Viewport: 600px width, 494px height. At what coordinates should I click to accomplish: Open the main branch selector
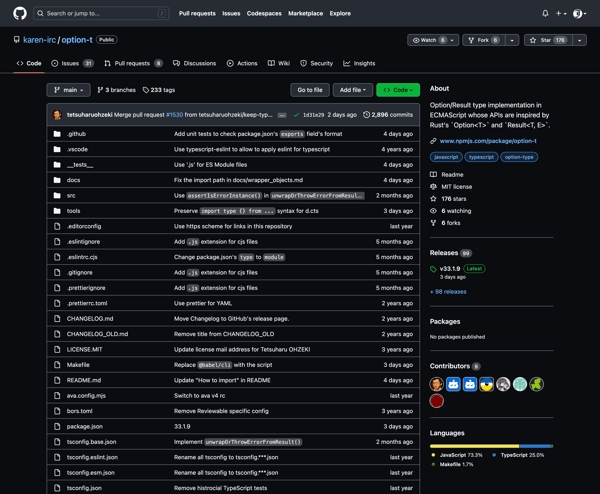(68, 90)
